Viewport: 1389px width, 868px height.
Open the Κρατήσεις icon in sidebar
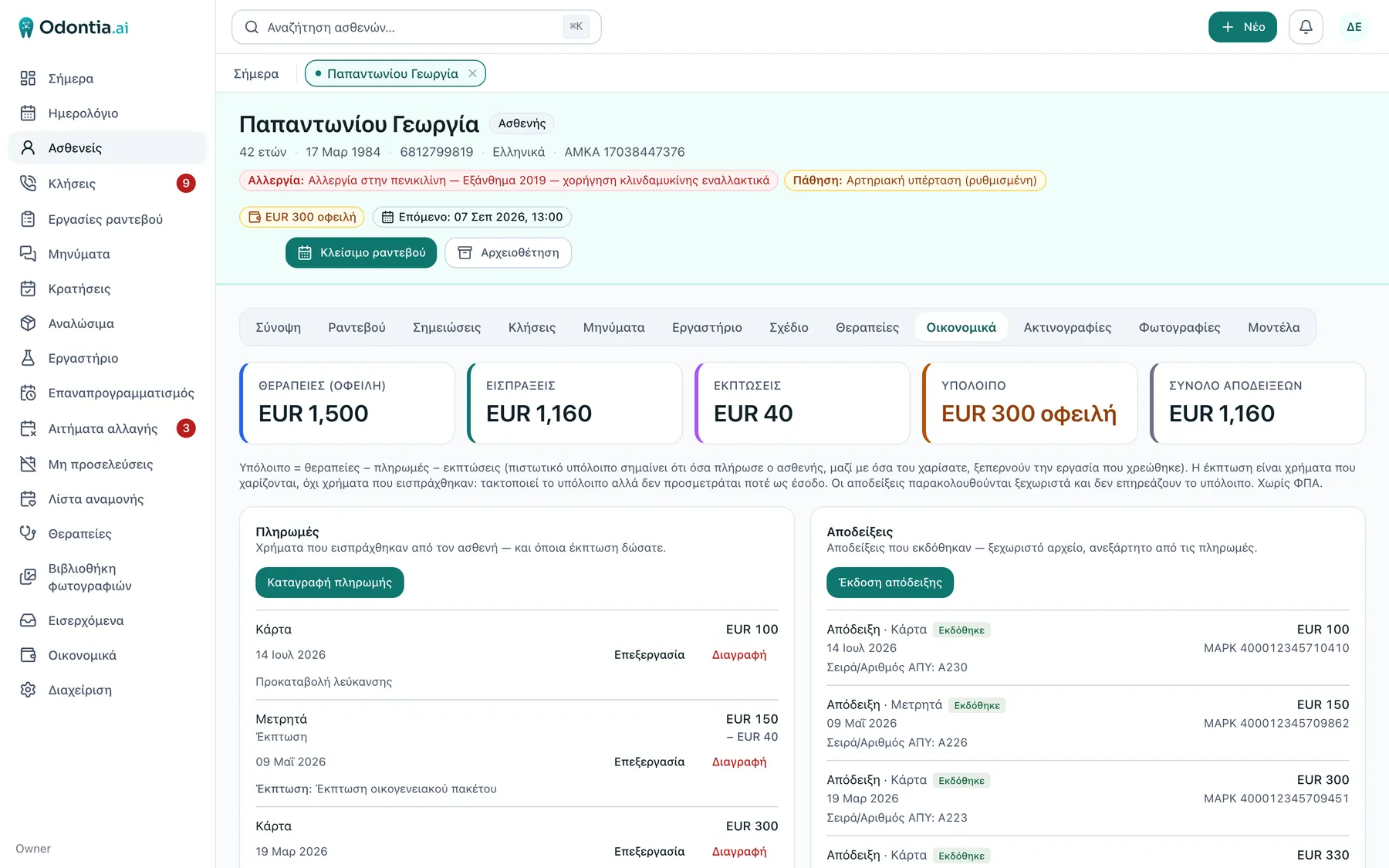[x=28, y=289]
